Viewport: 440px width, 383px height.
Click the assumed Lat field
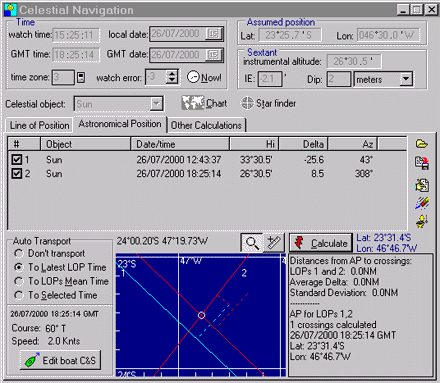[290, 35]
